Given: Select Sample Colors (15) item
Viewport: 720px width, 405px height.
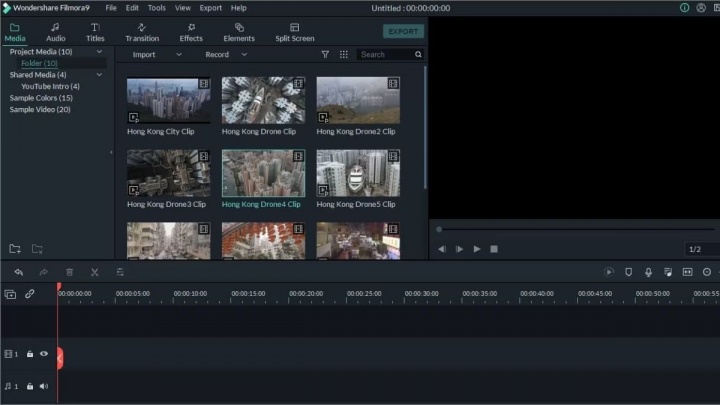Looking at the screenshot, I should pos(41,98).
